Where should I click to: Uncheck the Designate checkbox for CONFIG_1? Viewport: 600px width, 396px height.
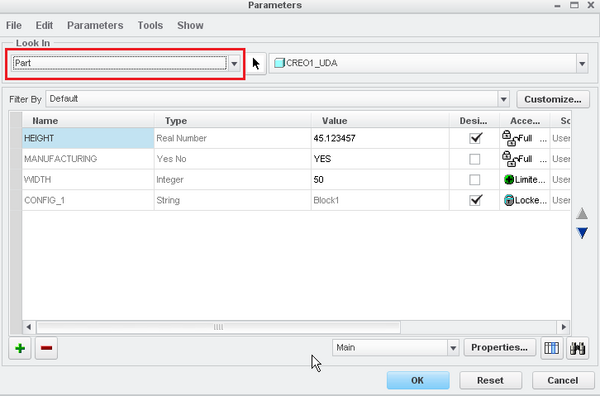click(475, 200)
